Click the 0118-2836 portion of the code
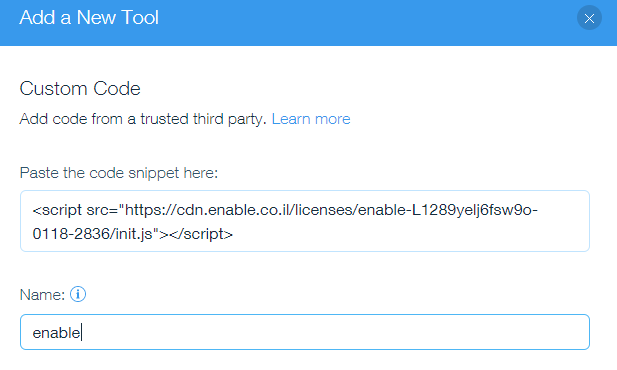The image size is (617, 370). [72, 234]
